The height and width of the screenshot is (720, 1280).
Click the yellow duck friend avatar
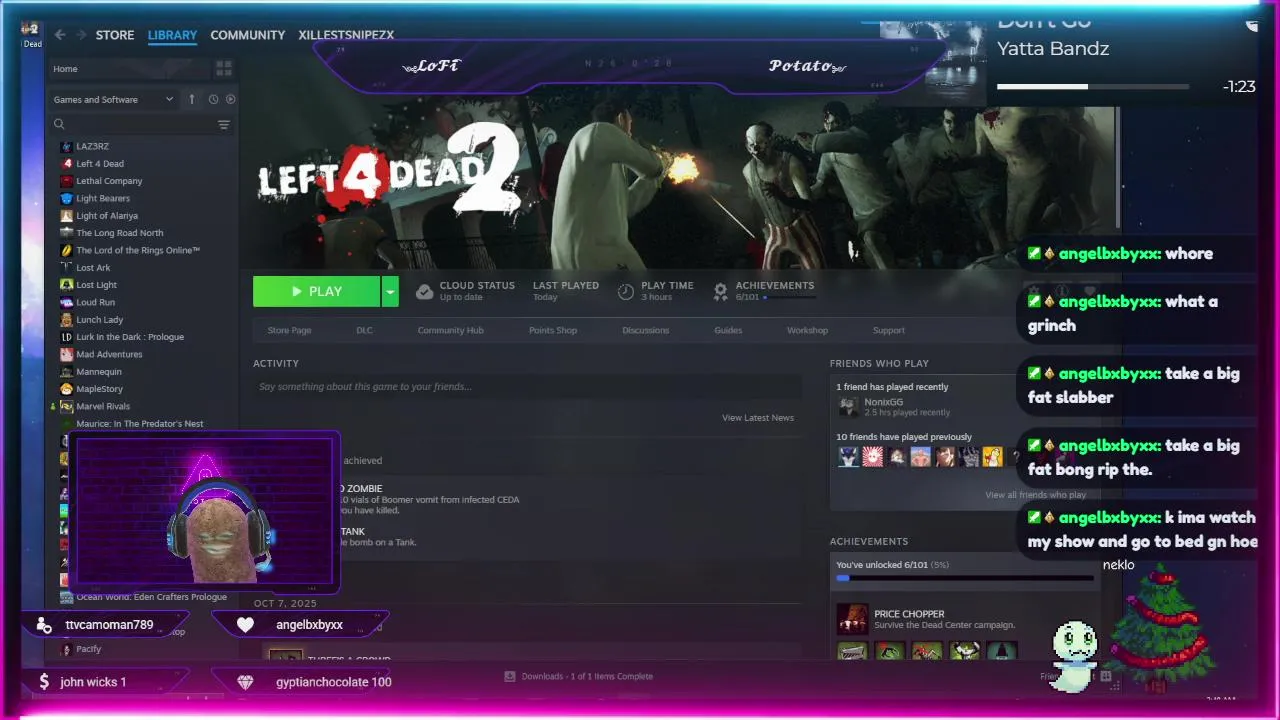click(992, 457)
